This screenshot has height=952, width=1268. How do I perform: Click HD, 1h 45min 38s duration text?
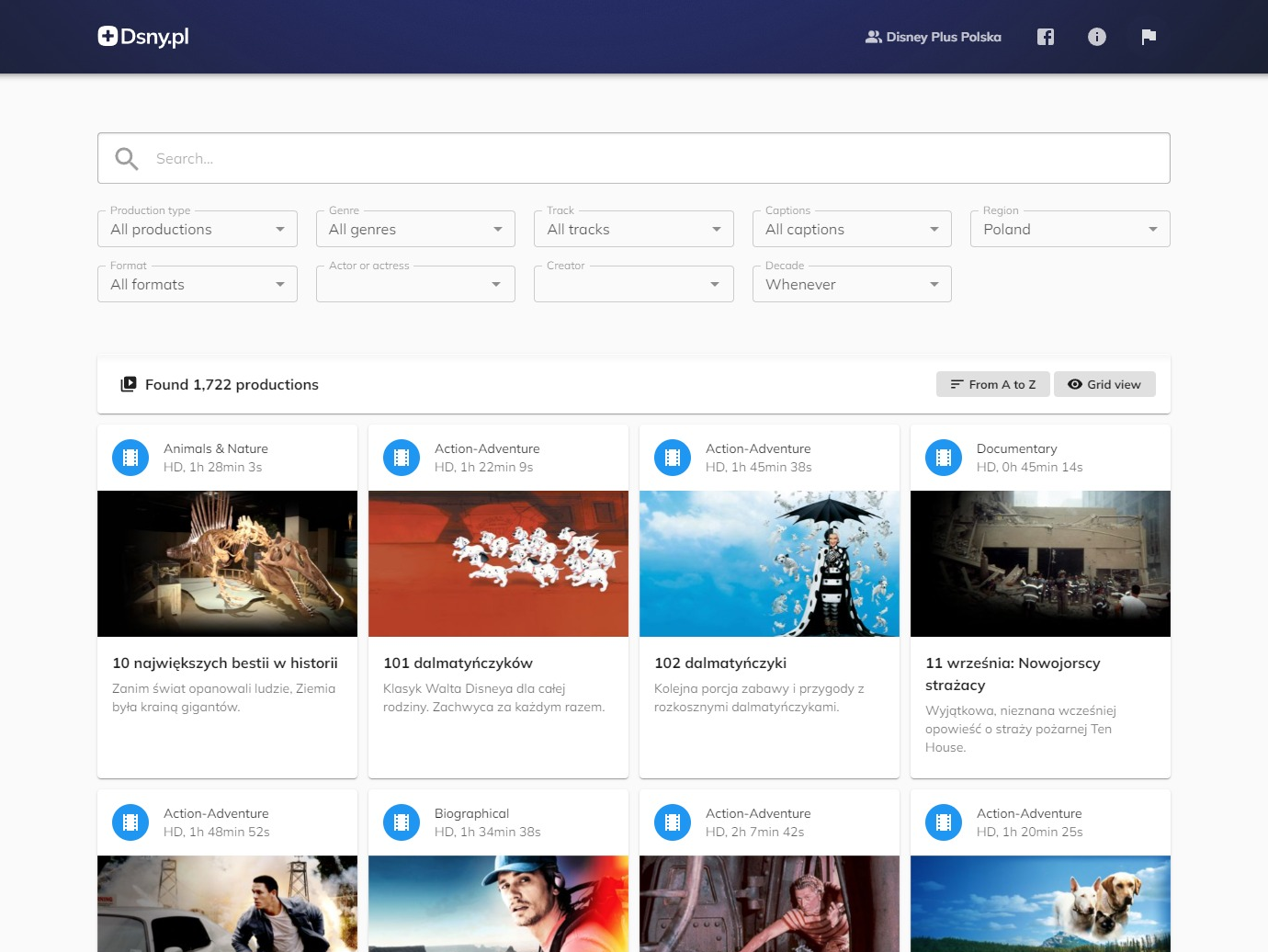758,467
